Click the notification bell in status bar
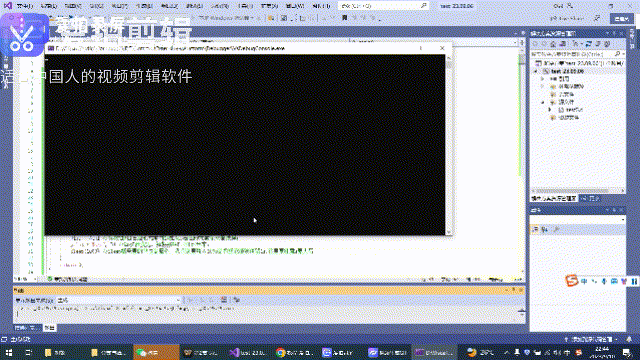Screen dimensions: 640x360 (x=629, y=340)
